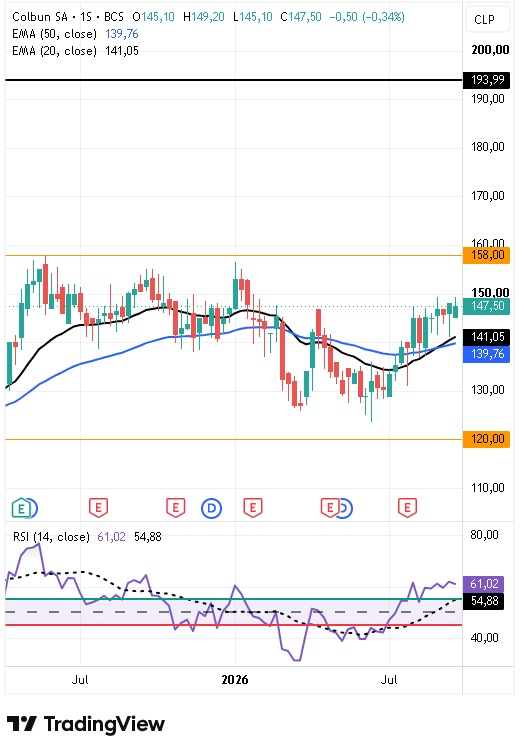
Task: Click the 193,99 black price label
Action: (487, 80)
